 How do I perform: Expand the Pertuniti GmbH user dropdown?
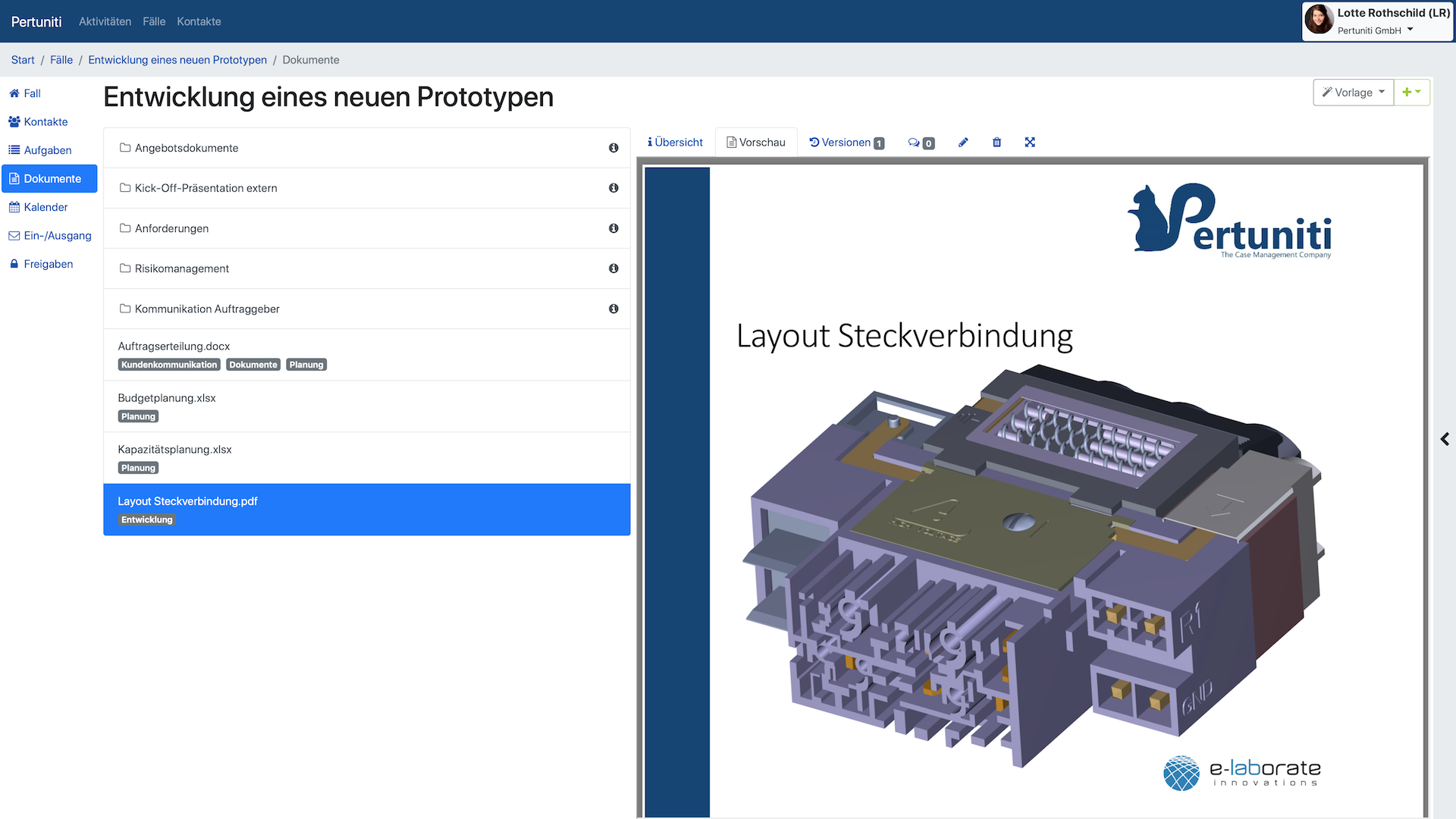click(x=1376, y=30)
